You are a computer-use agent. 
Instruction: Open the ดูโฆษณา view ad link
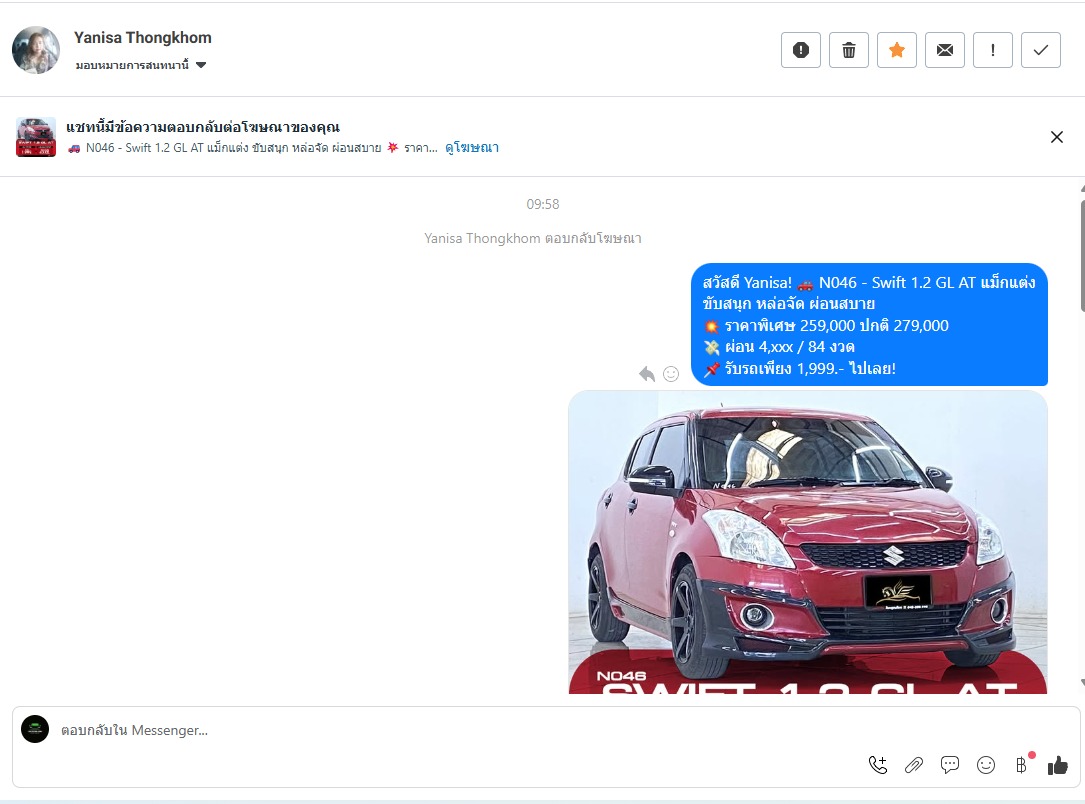472,147
